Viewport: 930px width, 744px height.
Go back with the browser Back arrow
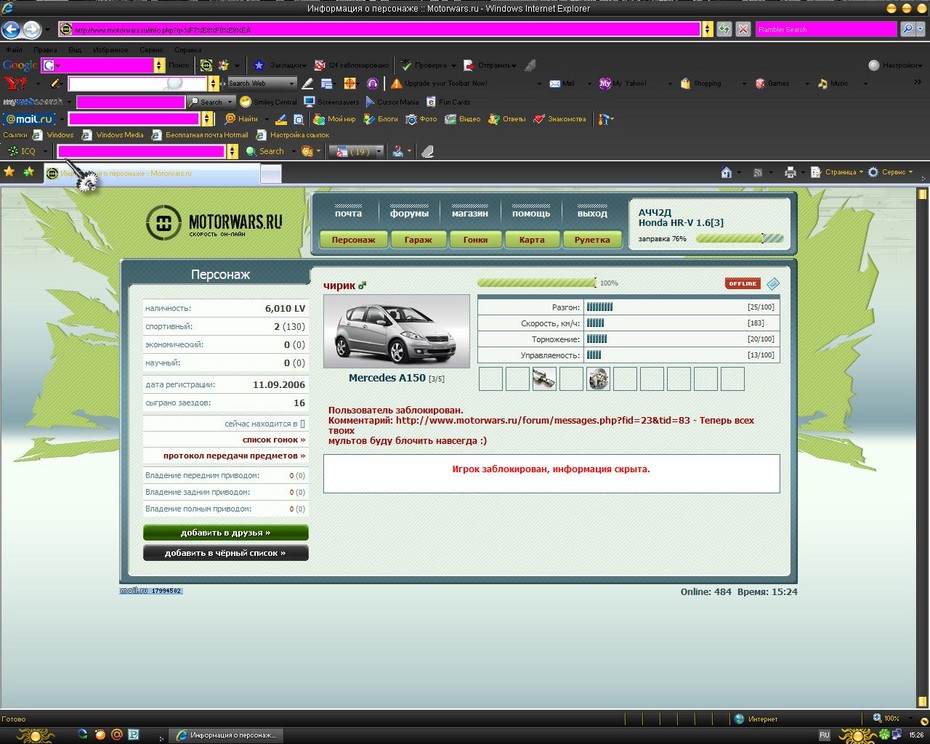pos(11,29)
